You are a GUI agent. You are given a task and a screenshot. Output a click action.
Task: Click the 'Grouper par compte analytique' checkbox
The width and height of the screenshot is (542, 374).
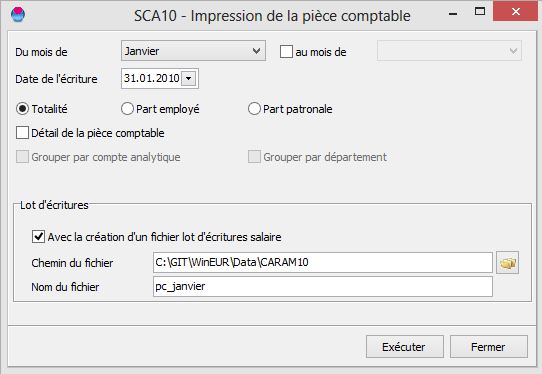(x=22, y=157)
